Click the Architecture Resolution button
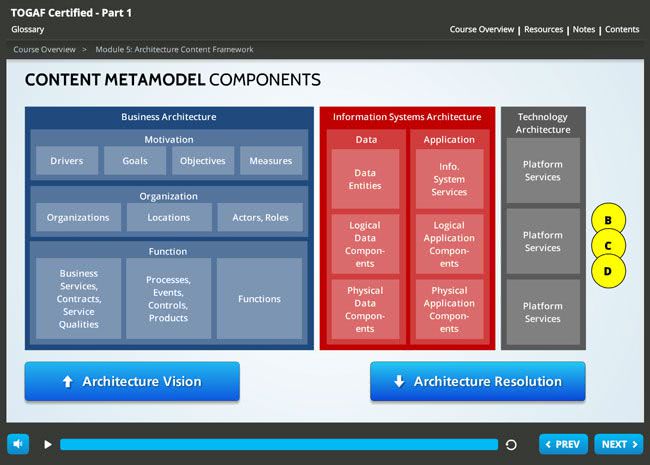 coord(478,381)
